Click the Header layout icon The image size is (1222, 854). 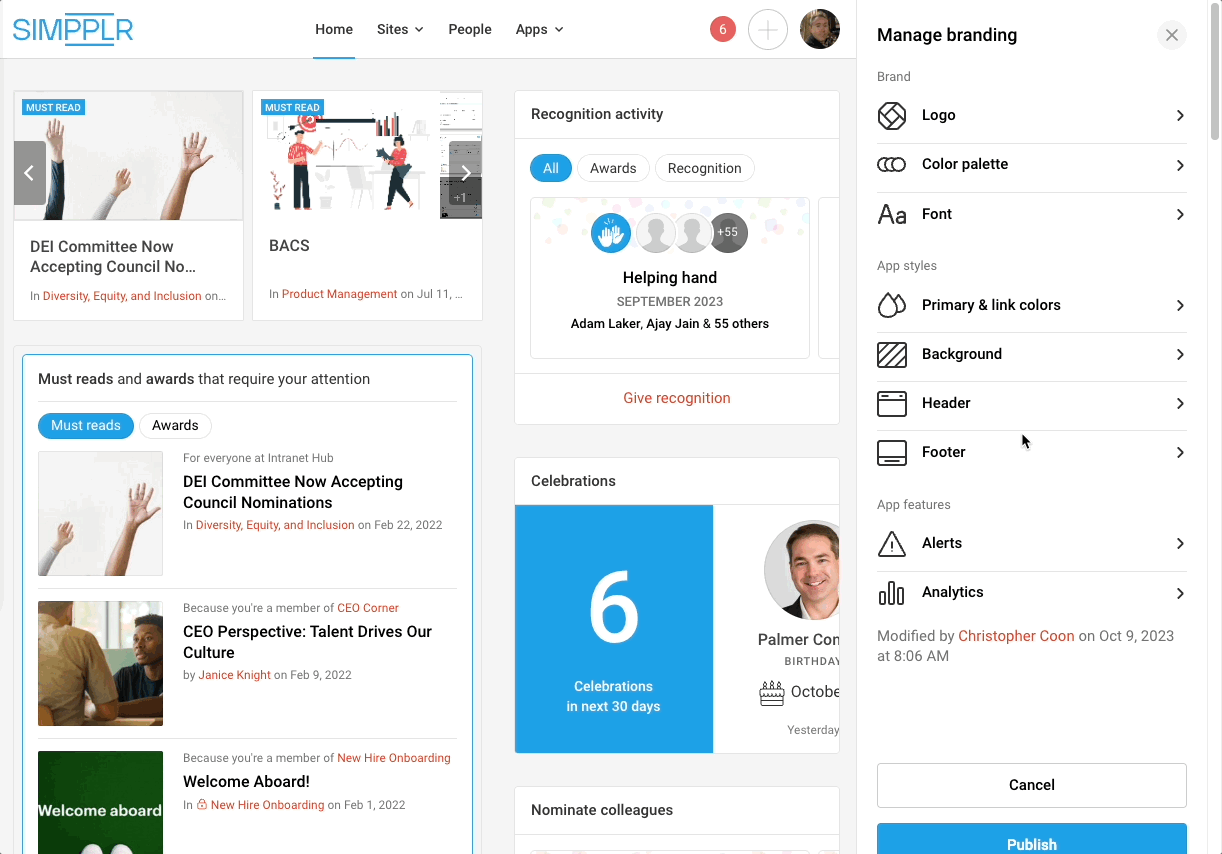pyautogui.click(x=891, y=404)
